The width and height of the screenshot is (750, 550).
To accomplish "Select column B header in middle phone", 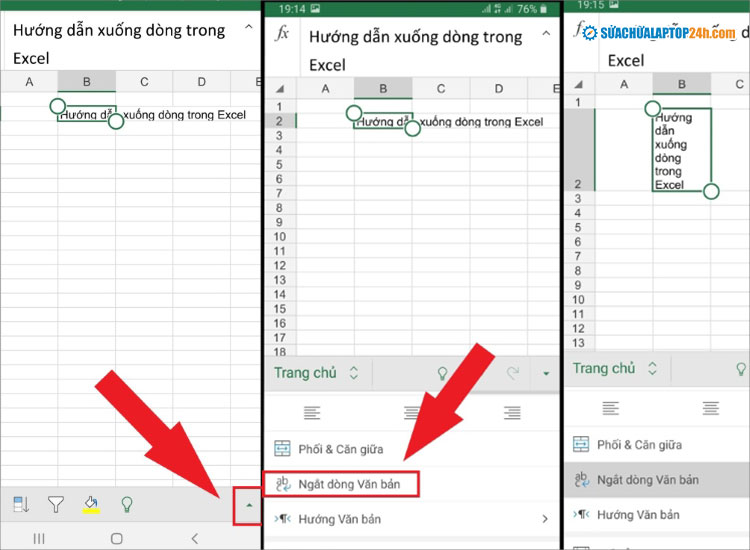I will click(x=383, y=88).
